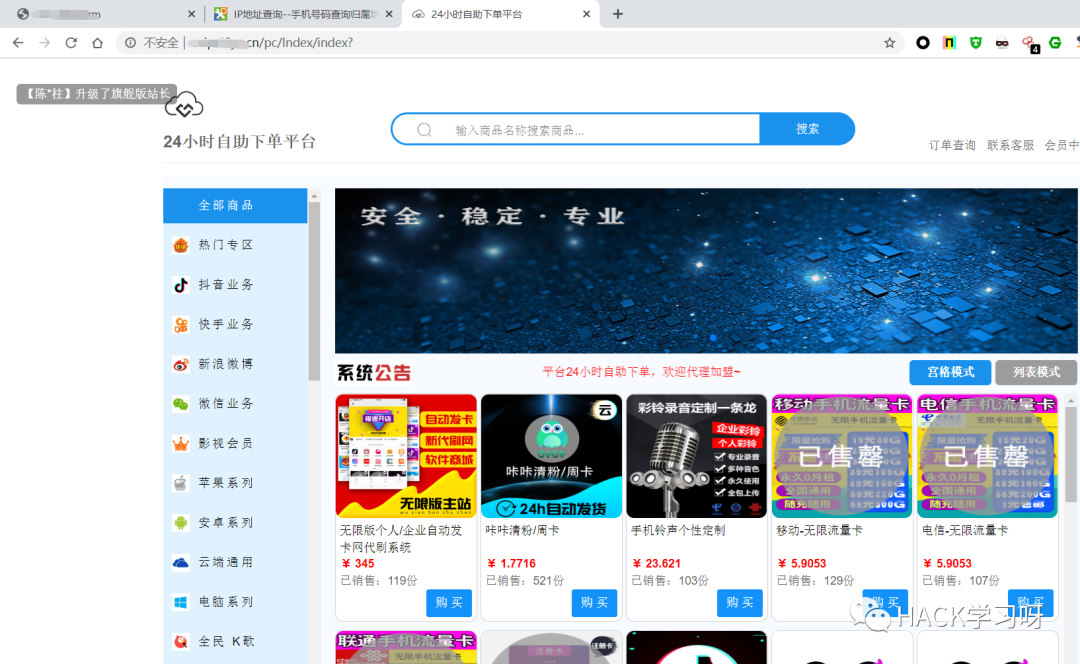Click the 抖音业务 TikTok icon

(x=180, y=284)
